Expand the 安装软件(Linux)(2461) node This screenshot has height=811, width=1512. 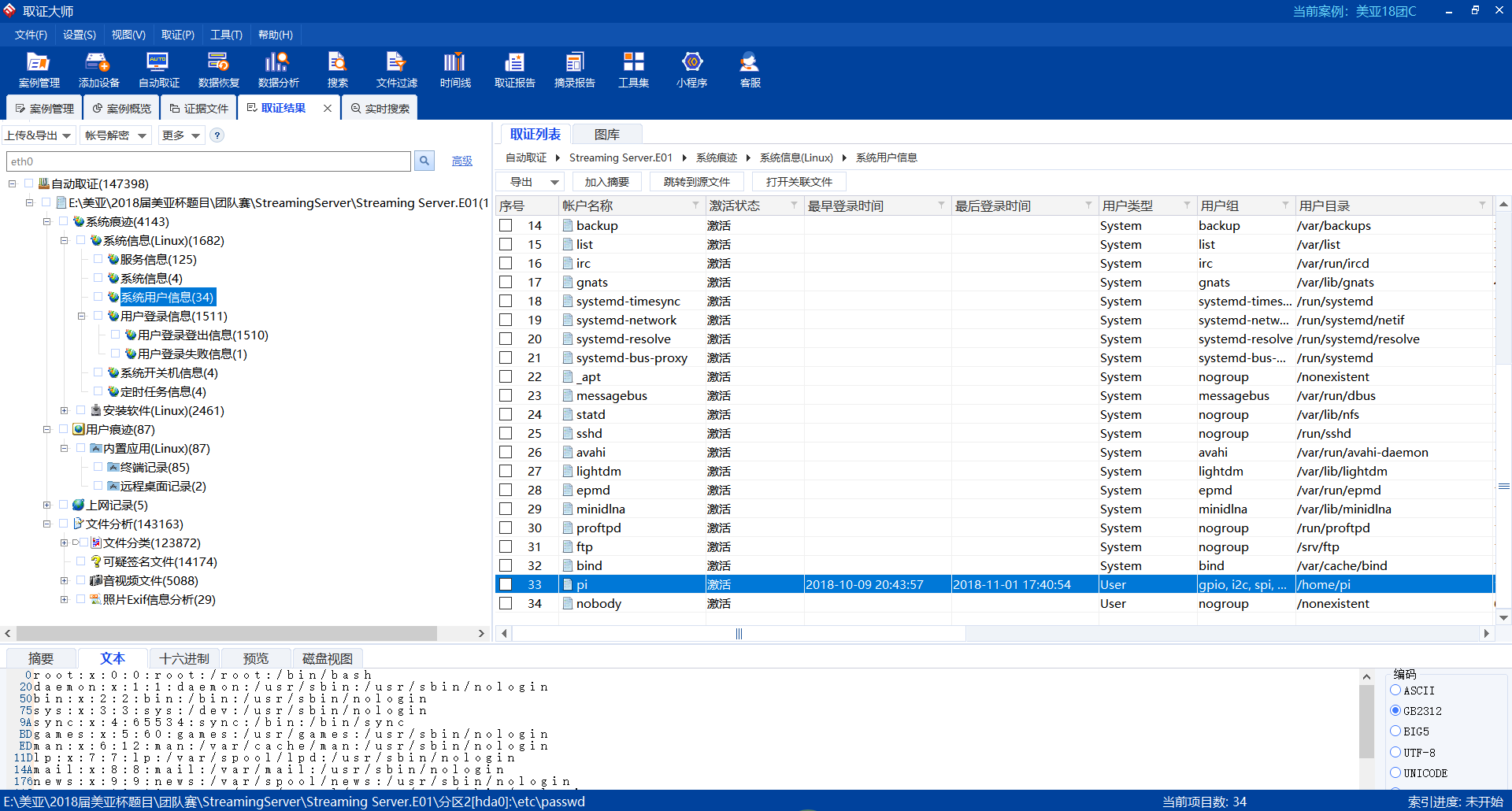coord(64,410)
